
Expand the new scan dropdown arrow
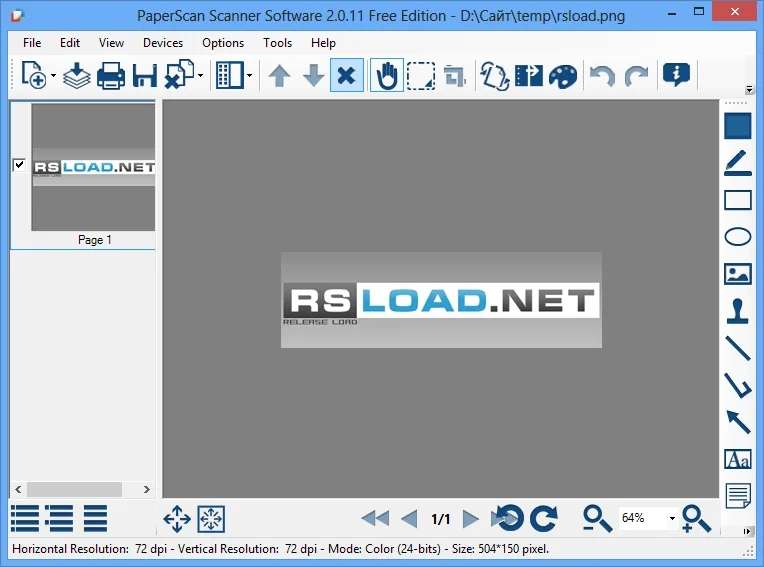pyautogui.click(x=54, y=76)
